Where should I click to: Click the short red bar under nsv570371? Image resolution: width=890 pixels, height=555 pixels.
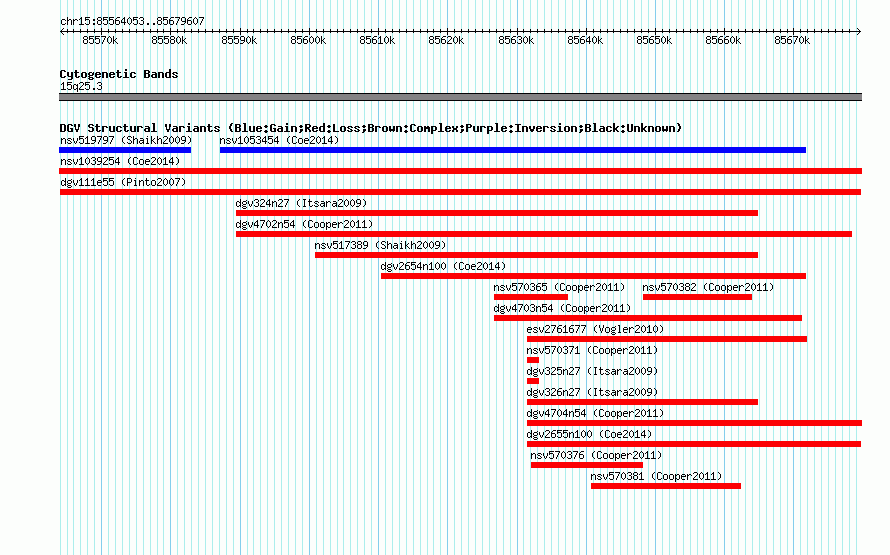532,360
